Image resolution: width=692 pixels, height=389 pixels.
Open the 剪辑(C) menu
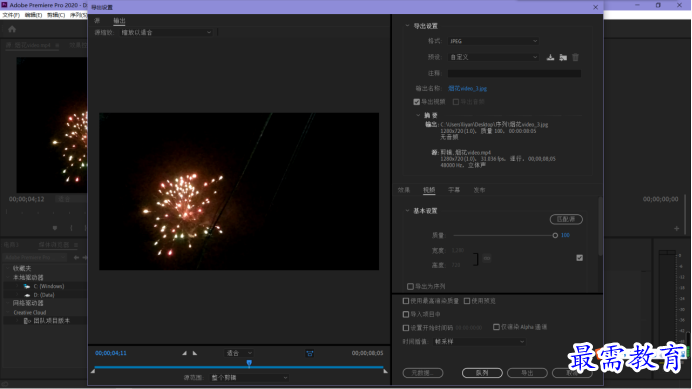point(56,15)
